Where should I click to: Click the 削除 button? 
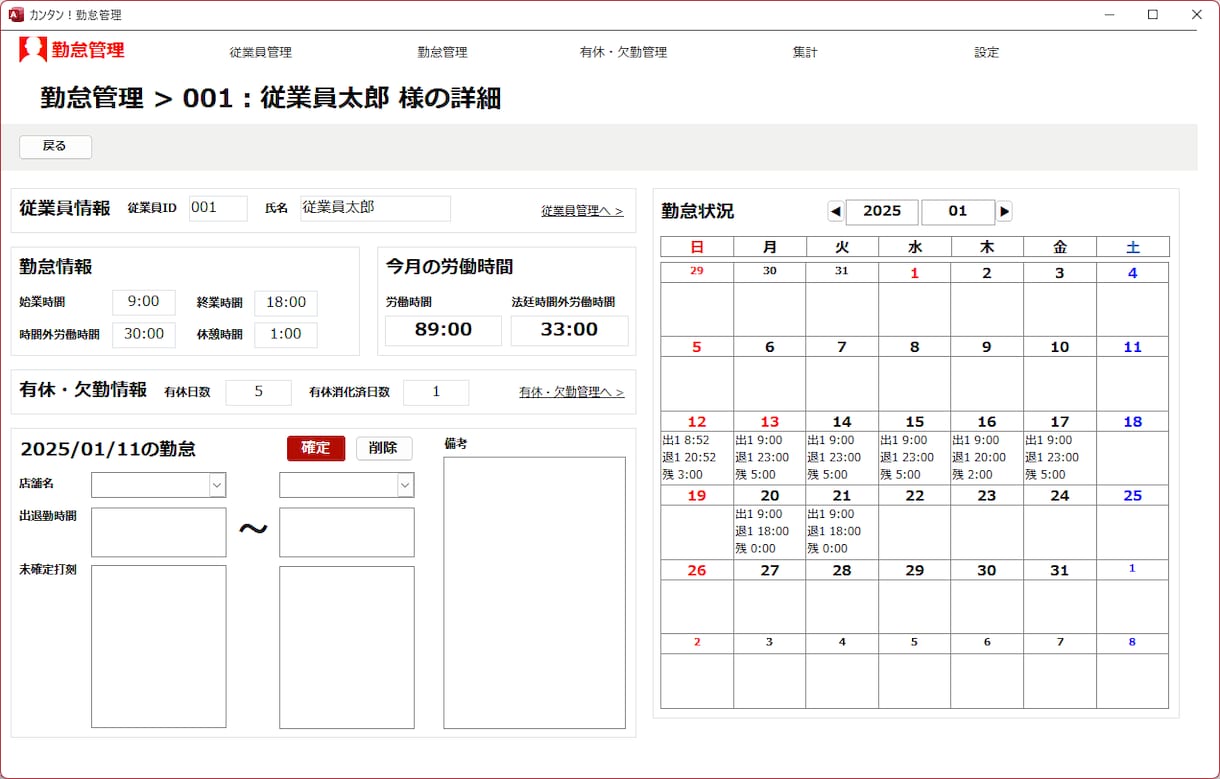pyautogui.click(x=384, y=448)
